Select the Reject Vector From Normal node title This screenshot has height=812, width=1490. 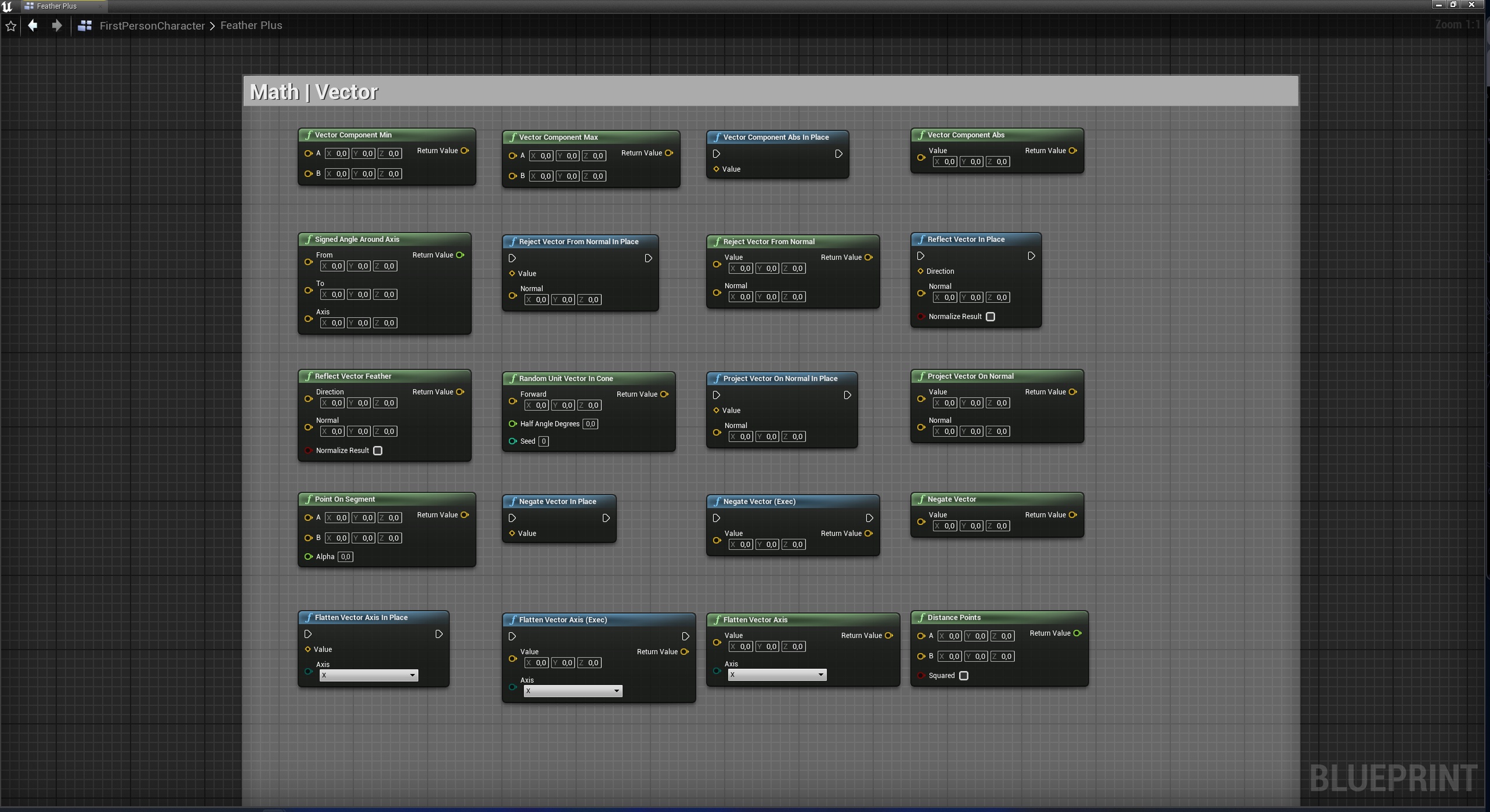(769, 242)
